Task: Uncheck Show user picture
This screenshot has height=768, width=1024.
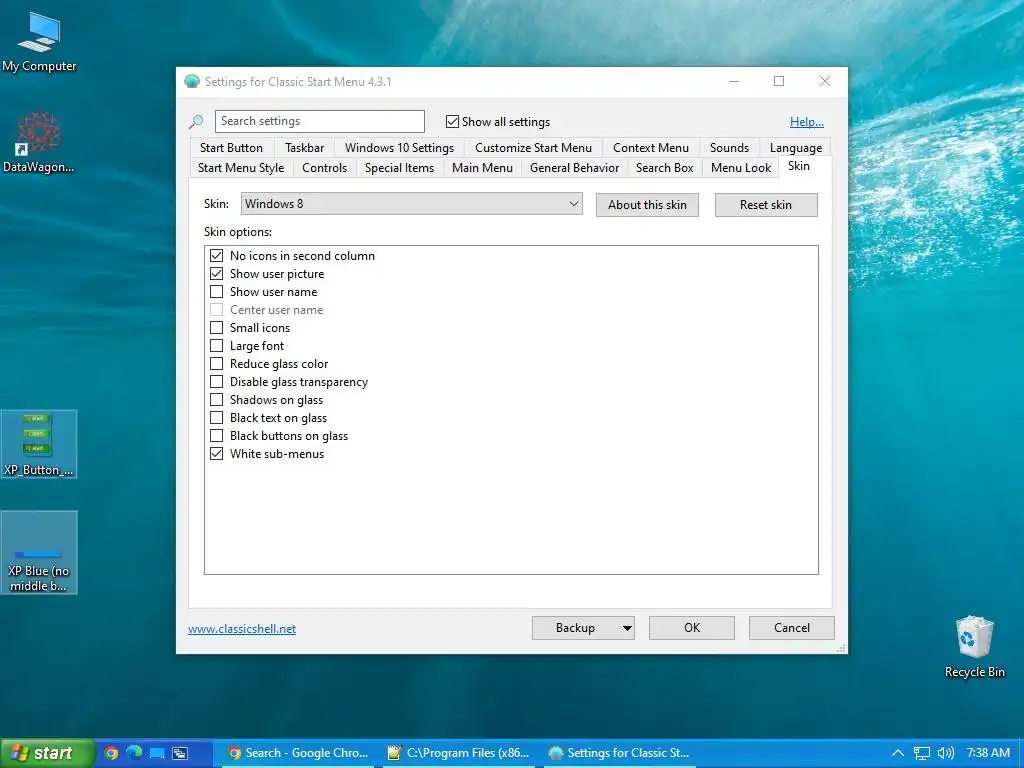Action: (217, 274)
